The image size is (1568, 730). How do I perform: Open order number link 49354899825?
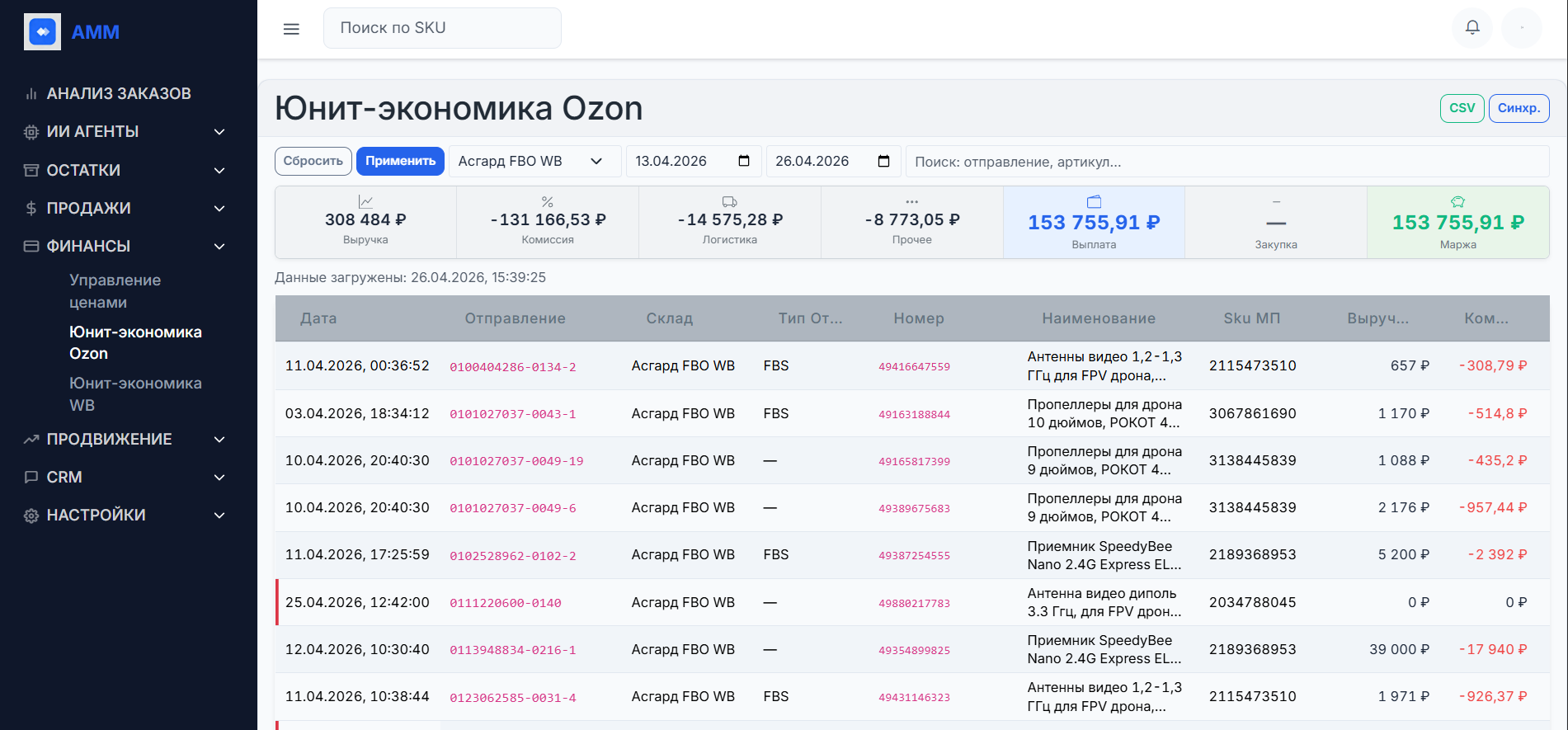pos(914,650)
